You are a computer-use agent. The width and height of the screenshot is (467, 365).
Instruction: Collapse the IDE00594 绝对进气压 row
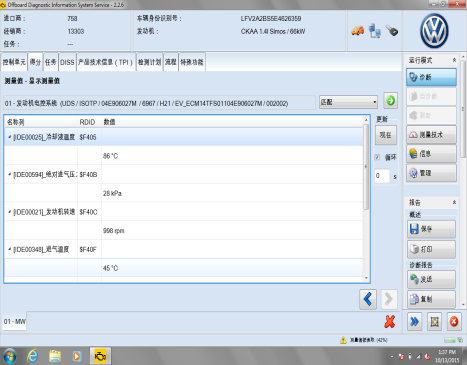point(10,174)
